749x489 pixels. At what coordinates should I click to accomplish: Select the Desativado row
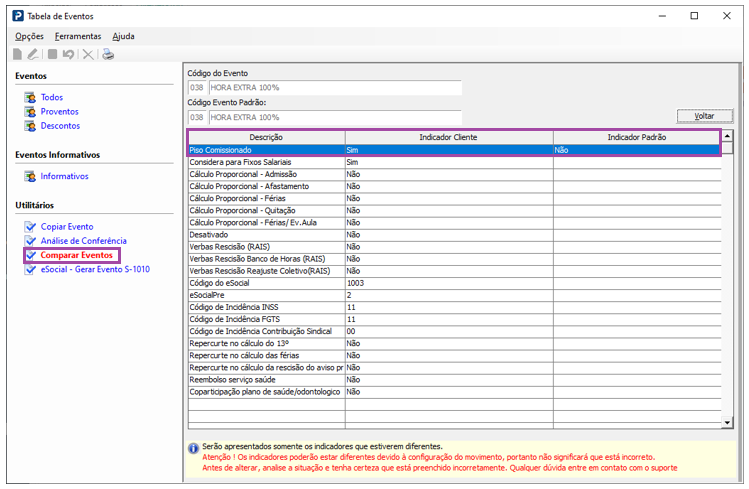click(454, 235)
